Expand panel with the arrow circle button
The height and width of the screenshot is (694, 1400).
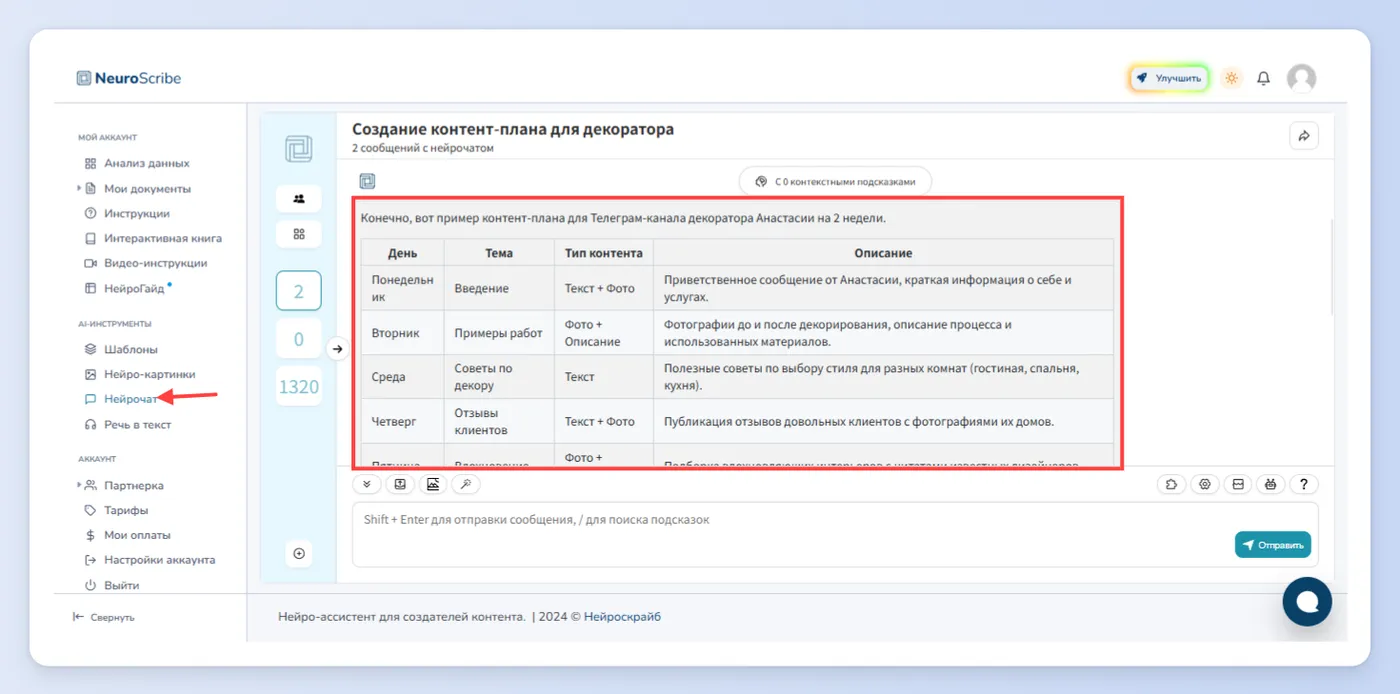tap(338, 348)
